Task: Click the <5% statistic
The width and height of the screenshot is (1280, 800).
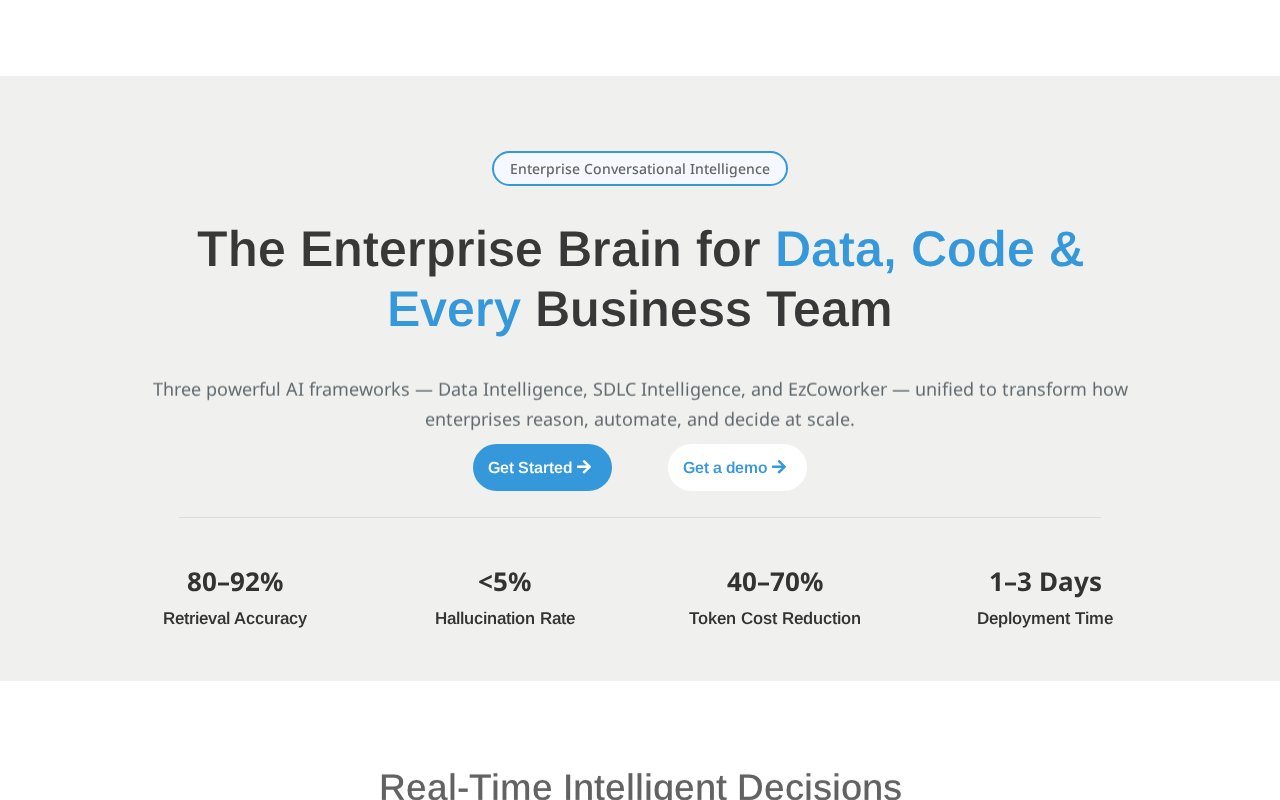Action: click(x=505, y=581)
